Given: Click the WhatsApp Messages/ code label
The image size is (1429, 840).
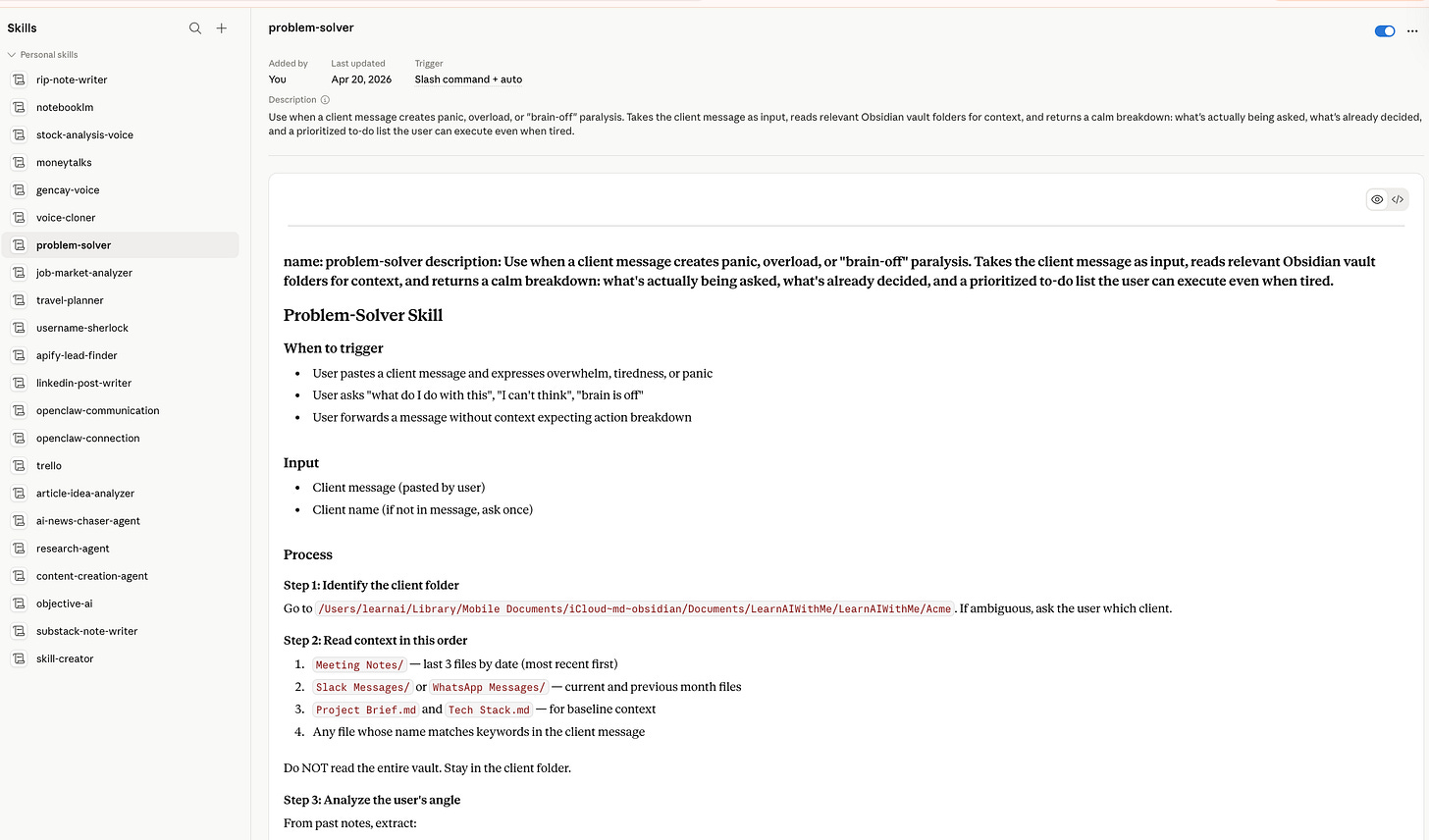Looking at the screenshot, I should (x=489, y=687).
